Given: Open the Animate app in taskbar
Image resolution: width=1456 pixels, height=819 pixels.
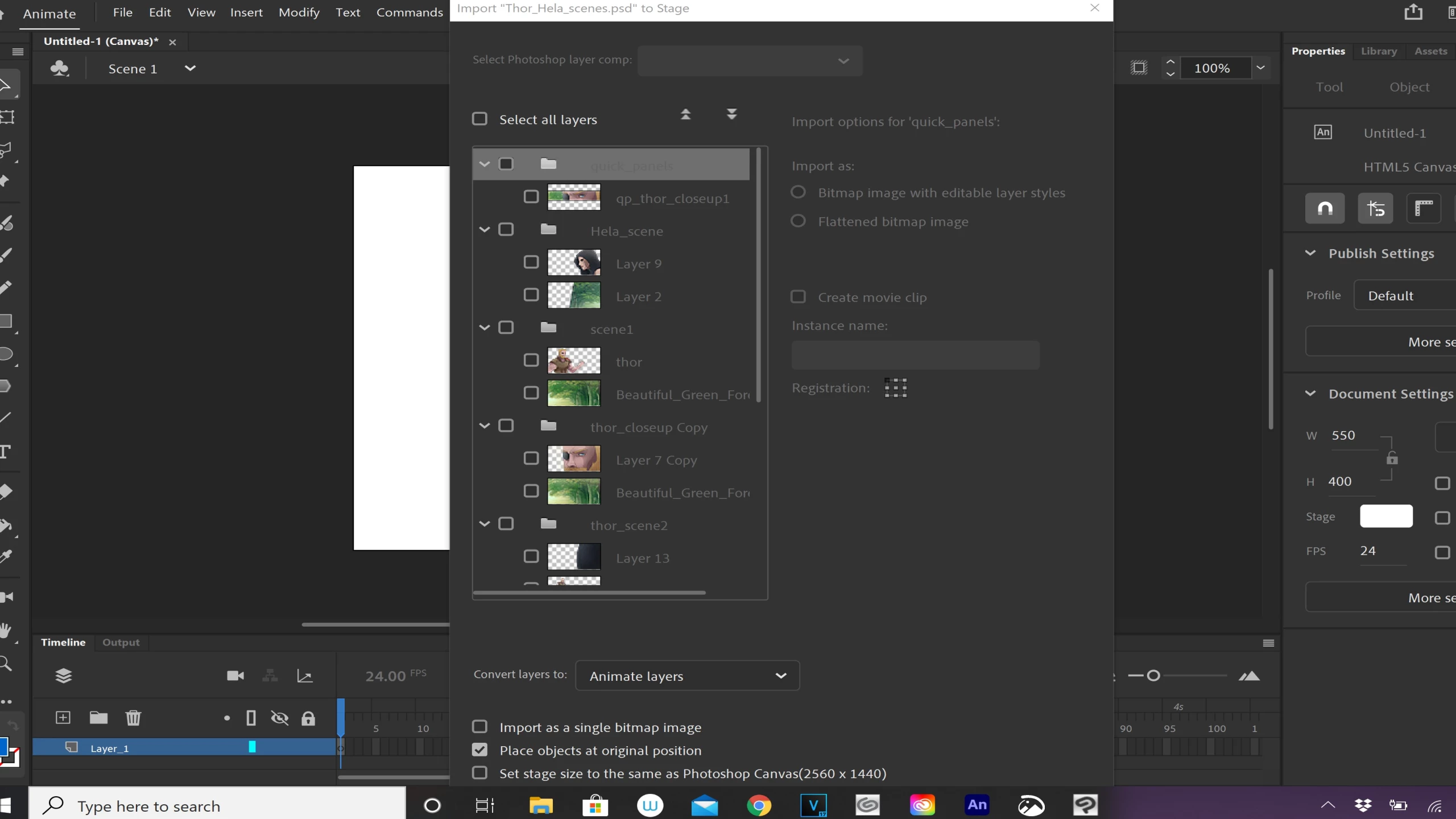Looking at the screenshot, I should tap(977, 805).
